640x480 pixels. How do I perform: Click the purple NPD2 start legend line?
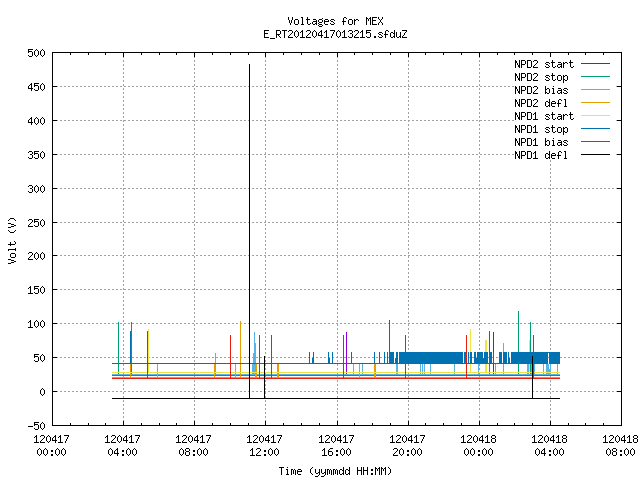click(595, 64)
